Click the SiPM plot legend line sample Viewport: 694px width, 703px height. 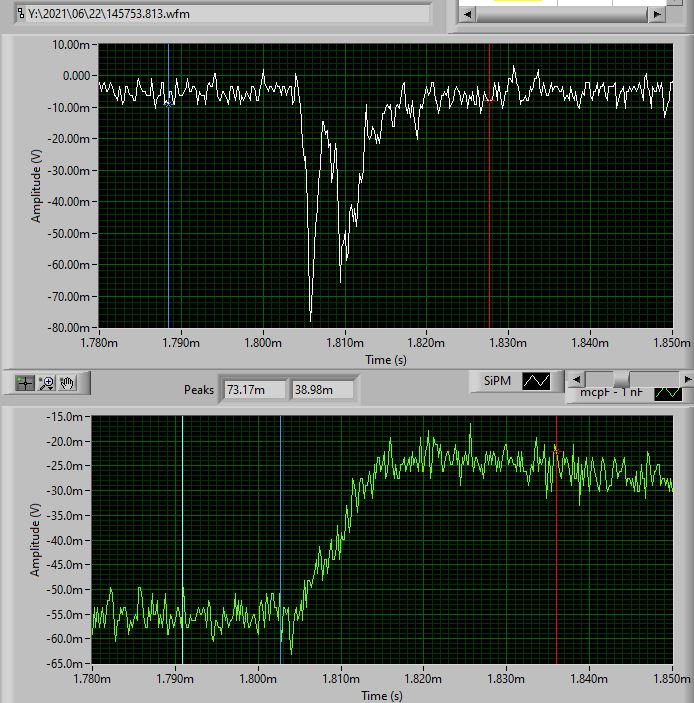[x=537, y=381]
